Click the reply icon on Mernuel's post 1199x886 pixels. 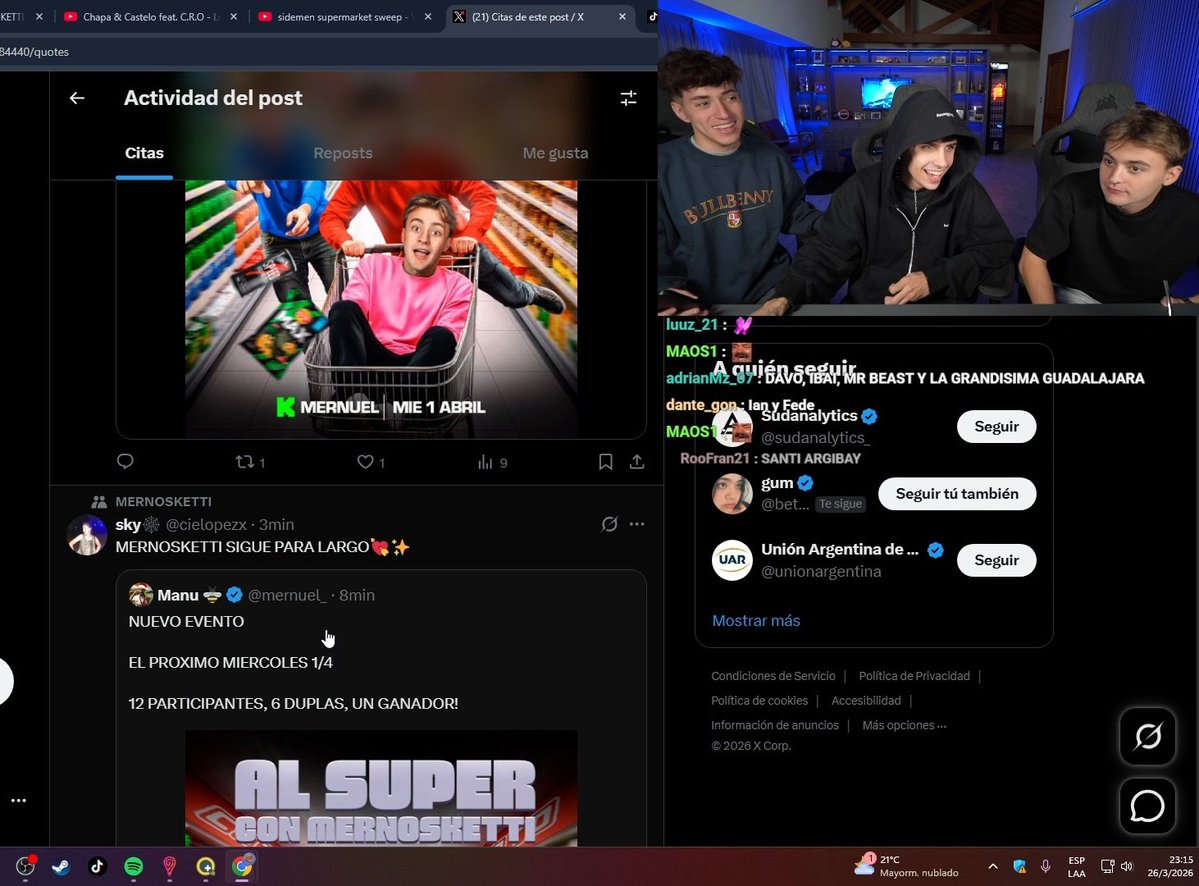[125, 461]
